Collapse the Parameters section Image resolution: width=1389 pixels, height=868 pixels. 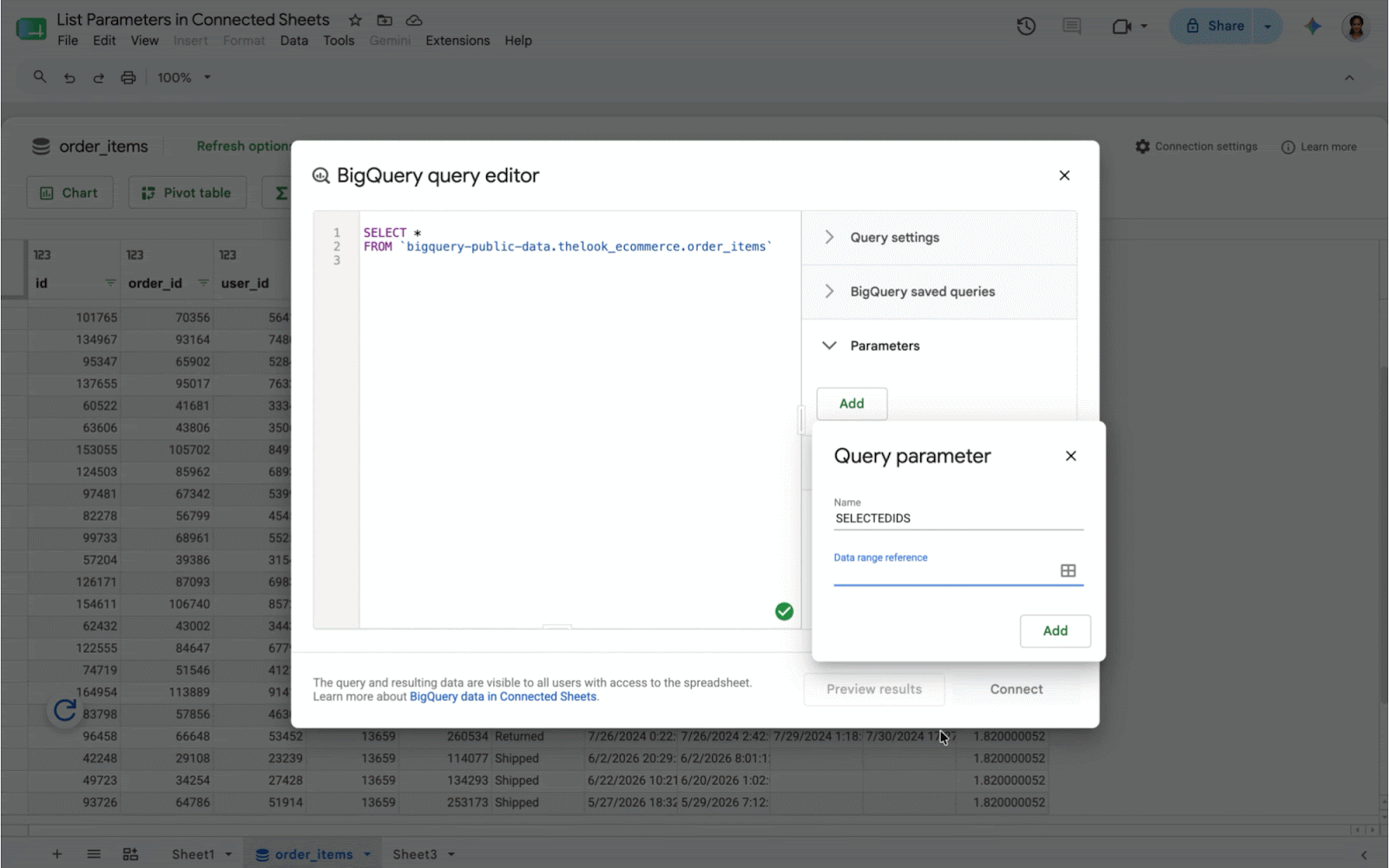(x=939, y=345)
